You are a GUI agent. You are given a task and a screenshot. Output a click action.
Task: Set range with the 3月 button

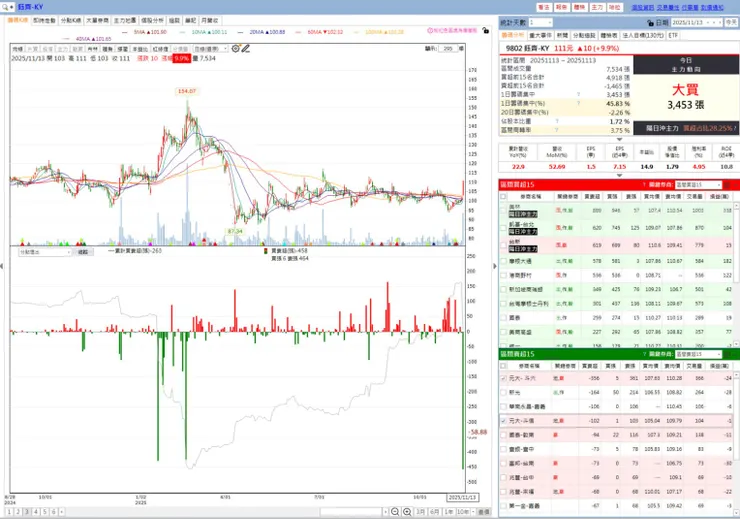coord(420,512)
